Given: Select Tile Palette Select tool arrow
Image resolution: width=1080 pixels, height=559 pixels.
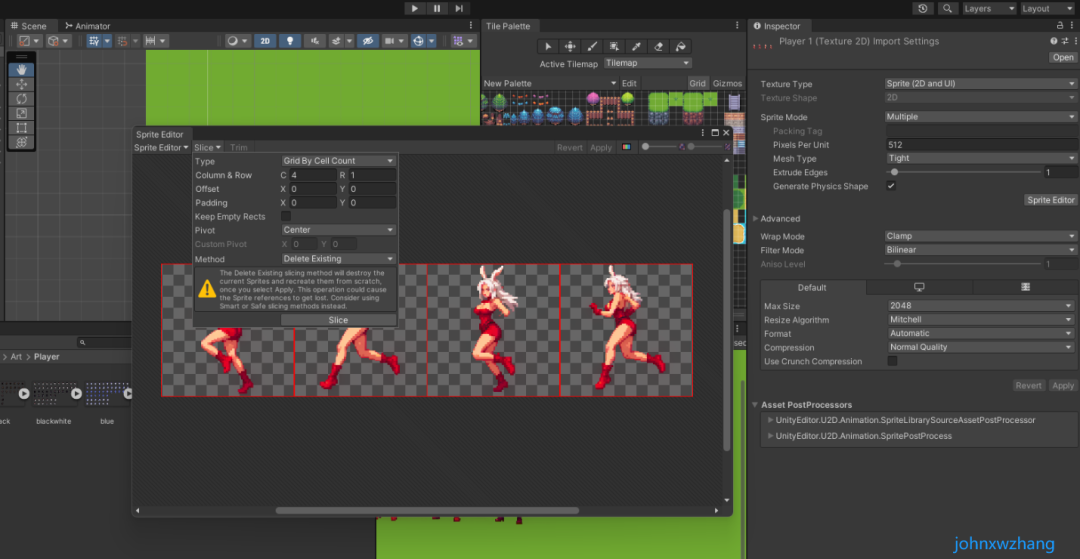Looking at the screenshot, I should click(x=548, y=47).
